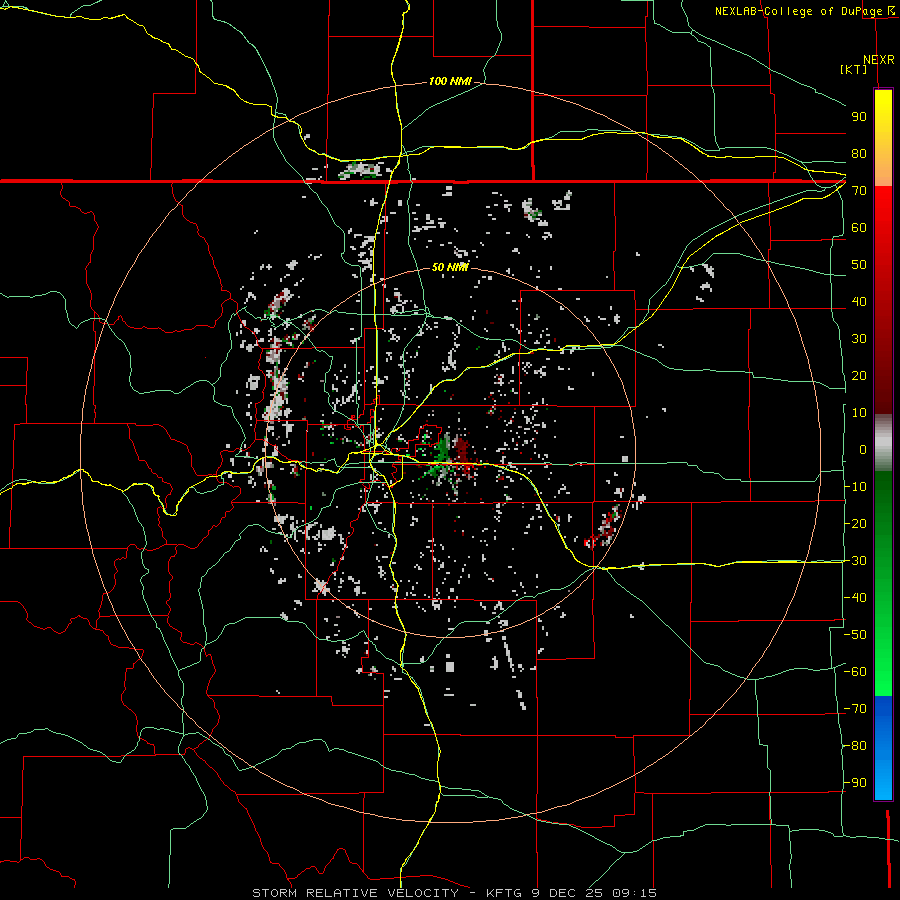Screen dimensions: 900x900
Task: Click the -20 scale label
Action: pos(855,523)
